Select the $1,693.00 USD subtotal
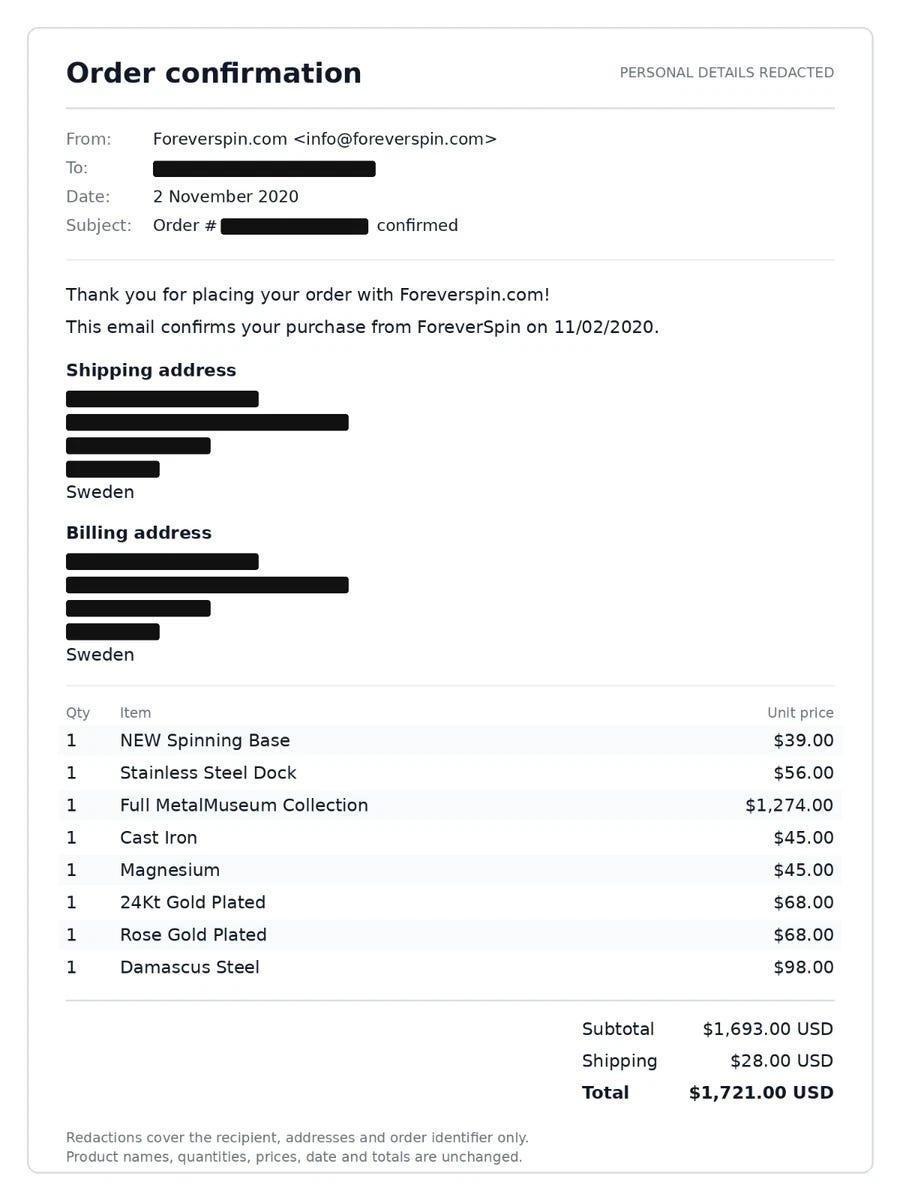 pos(767,1029)
